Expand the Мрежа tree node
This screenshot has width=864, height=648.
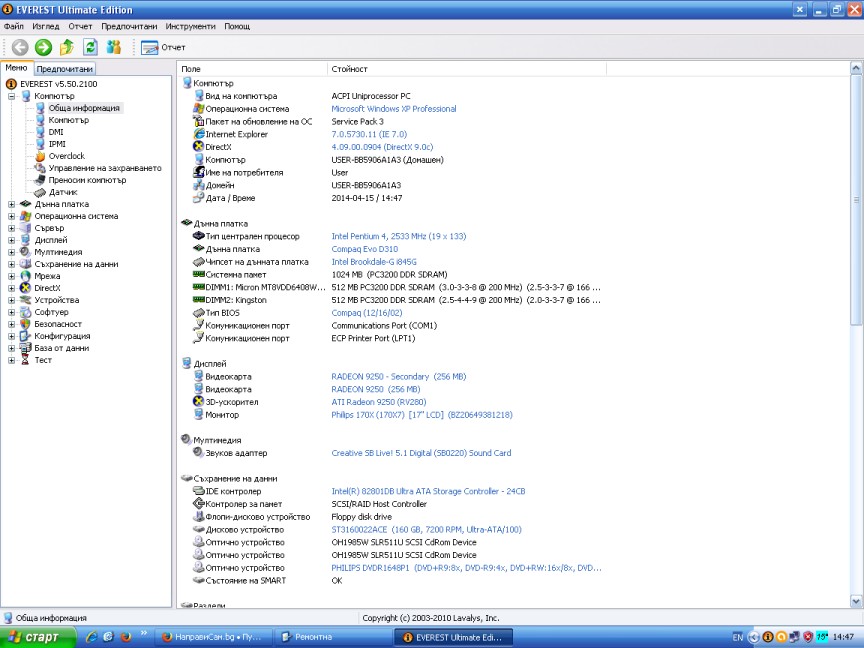pyautogui.click(x=12, y=276)
